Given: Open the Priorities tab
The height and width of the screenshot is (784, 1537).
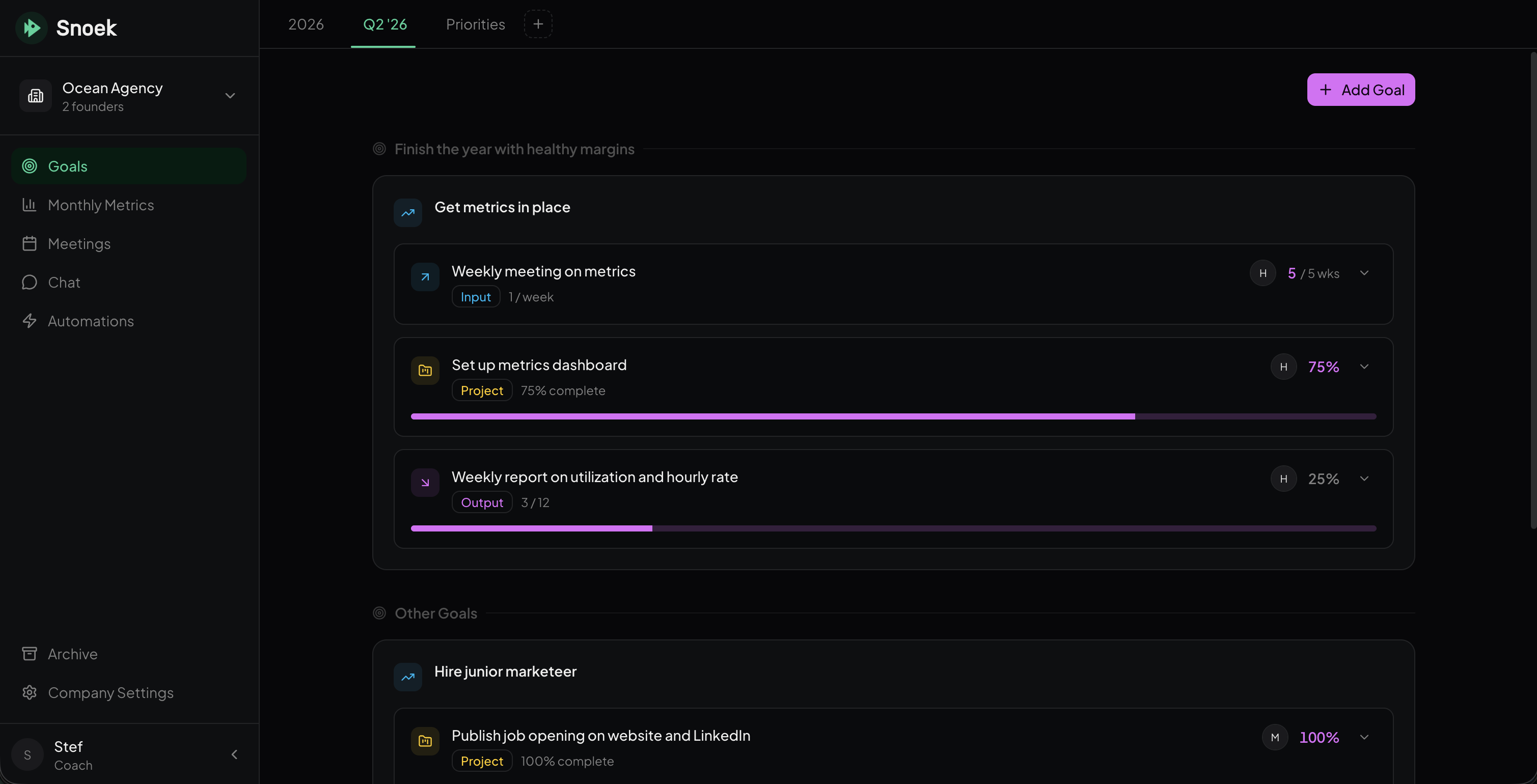Looking at the screenshot, I should (x=475, y=24).
